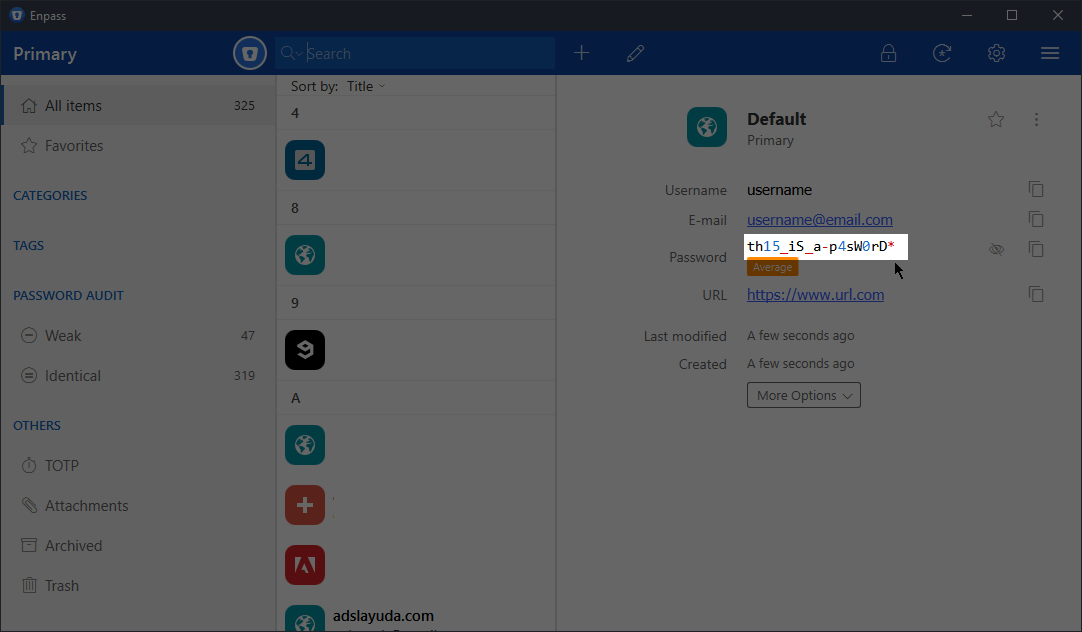
Task: Maximize the Enpass window
Action: pyautogui.click(x=1012, y=15)
